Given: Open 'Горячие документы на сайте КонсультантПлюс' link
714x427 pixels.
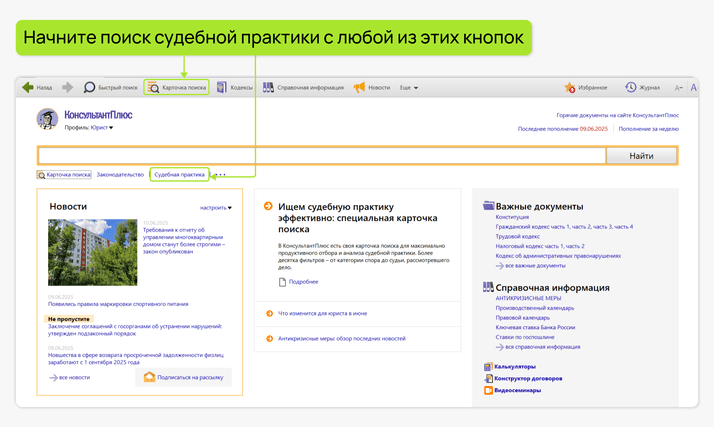Looking at the screenshot, I should click(617, 115).
